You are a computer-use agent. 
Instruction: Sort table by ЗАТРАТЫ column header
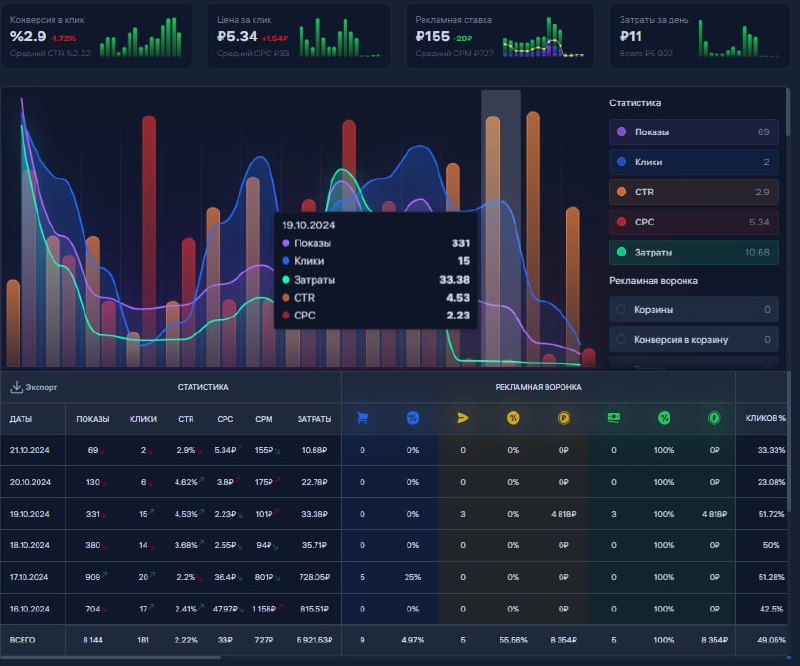pyautogui.click(x=314, y=419)
